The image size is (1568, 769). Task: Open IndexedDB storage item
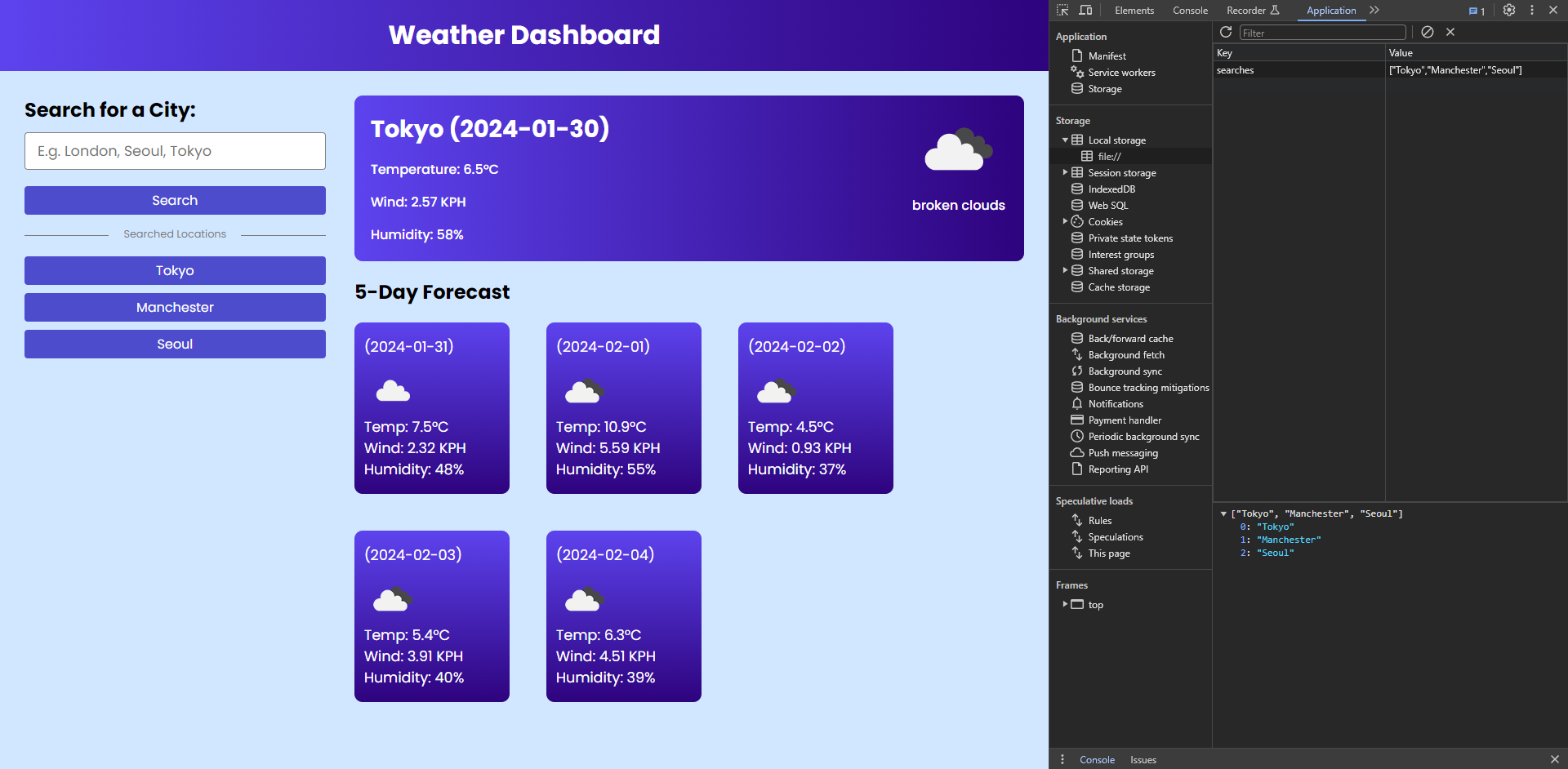[x=1111, y=189]
